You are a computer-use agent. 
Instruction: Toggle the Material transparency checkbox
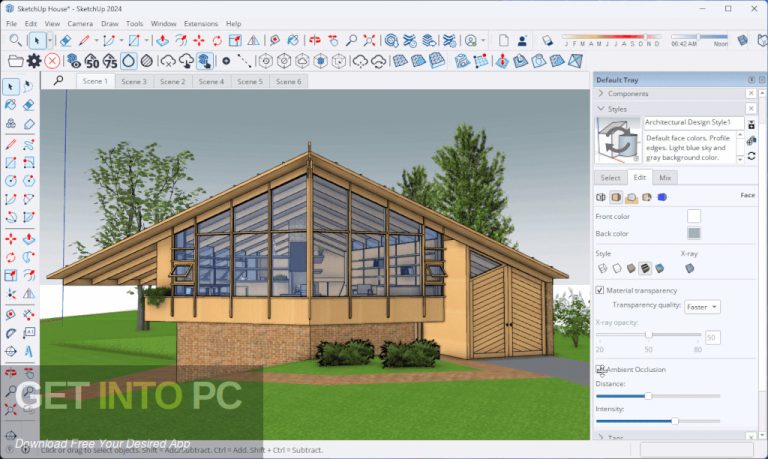click(600, 290)
